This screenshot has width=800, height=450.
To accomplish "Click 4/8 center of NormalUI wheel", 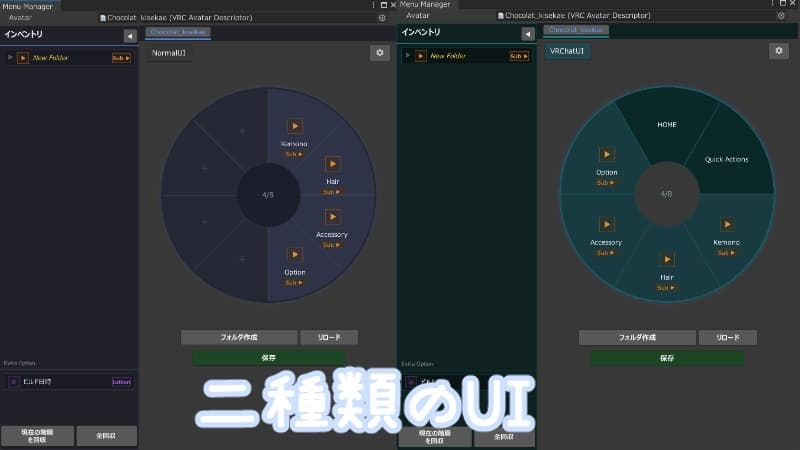I will click(268, 195).
